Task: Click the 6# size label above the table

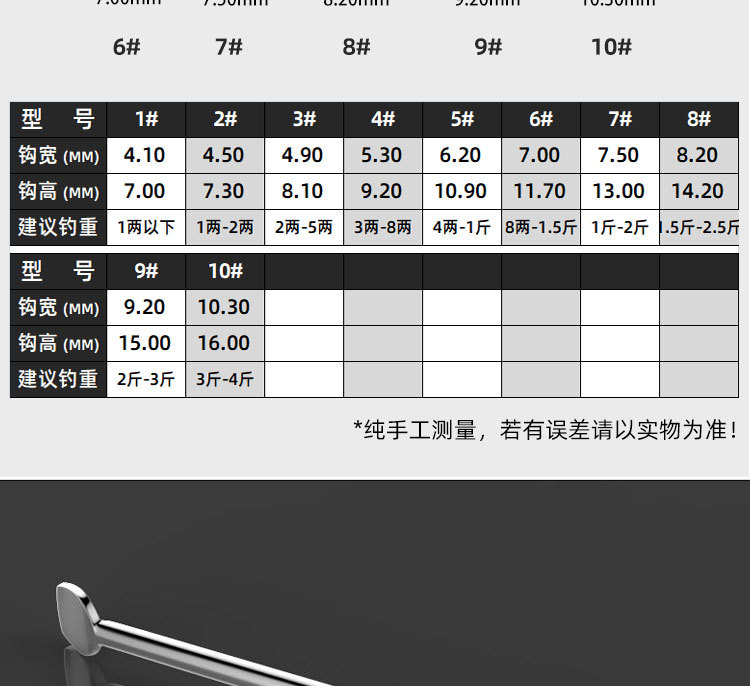Action: [127, 47]
